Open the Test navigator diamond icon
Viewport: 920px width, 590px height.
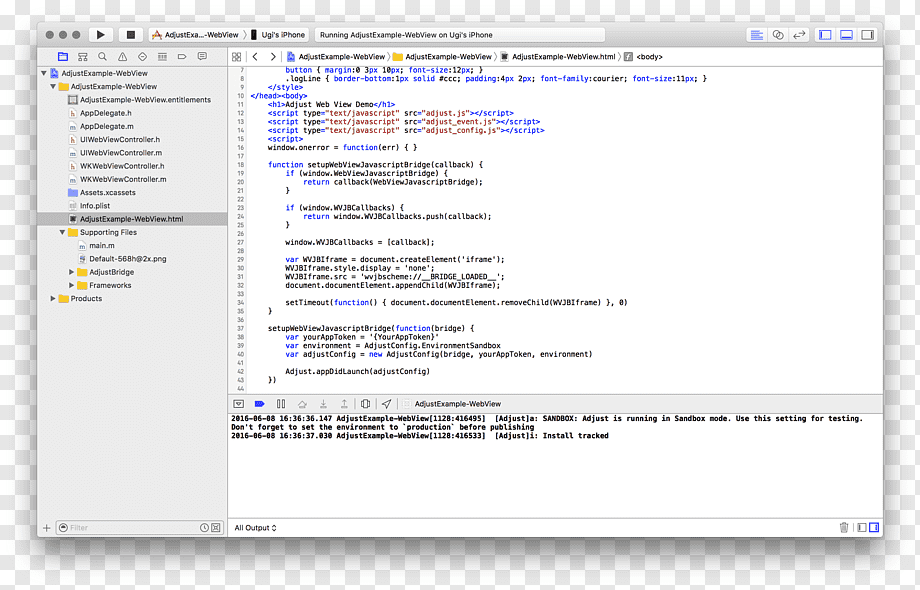point(142,57)
